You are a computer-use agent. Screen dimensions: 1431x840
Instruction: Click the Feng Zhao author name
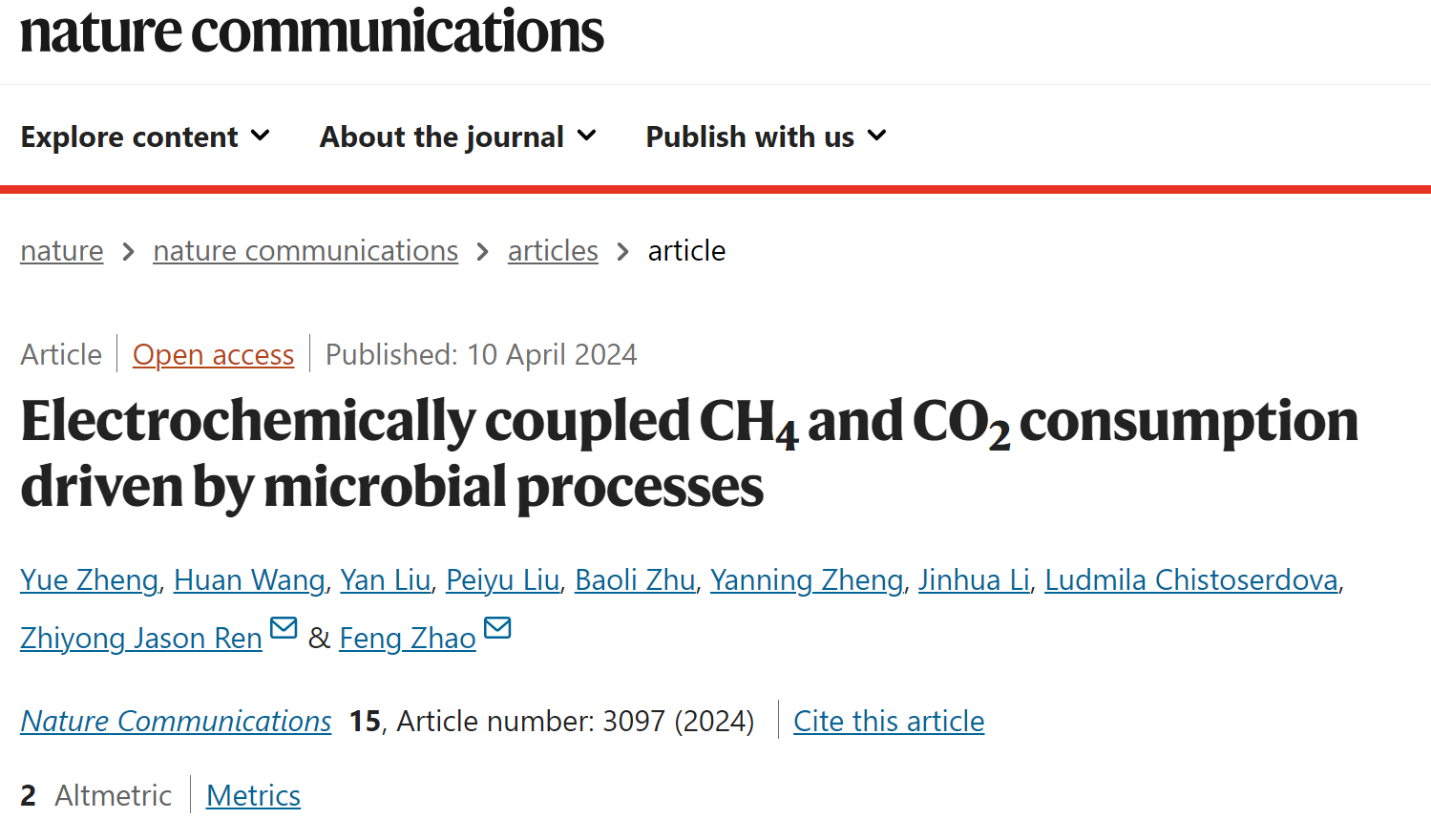(408, 638)
